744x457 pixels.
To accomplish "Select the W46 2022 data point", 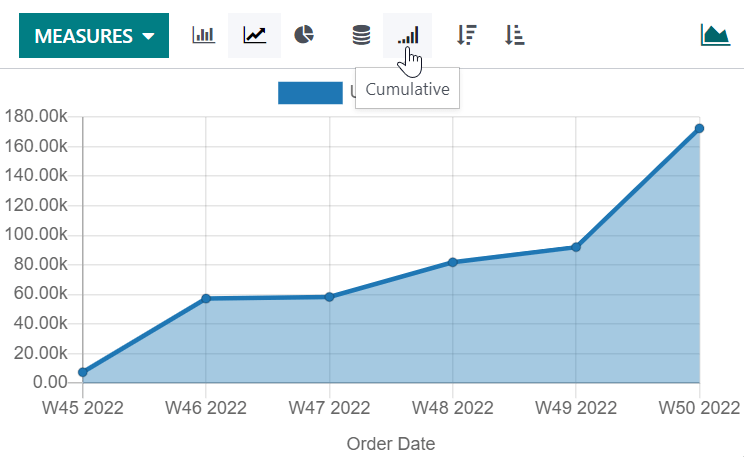I will 206,298.
